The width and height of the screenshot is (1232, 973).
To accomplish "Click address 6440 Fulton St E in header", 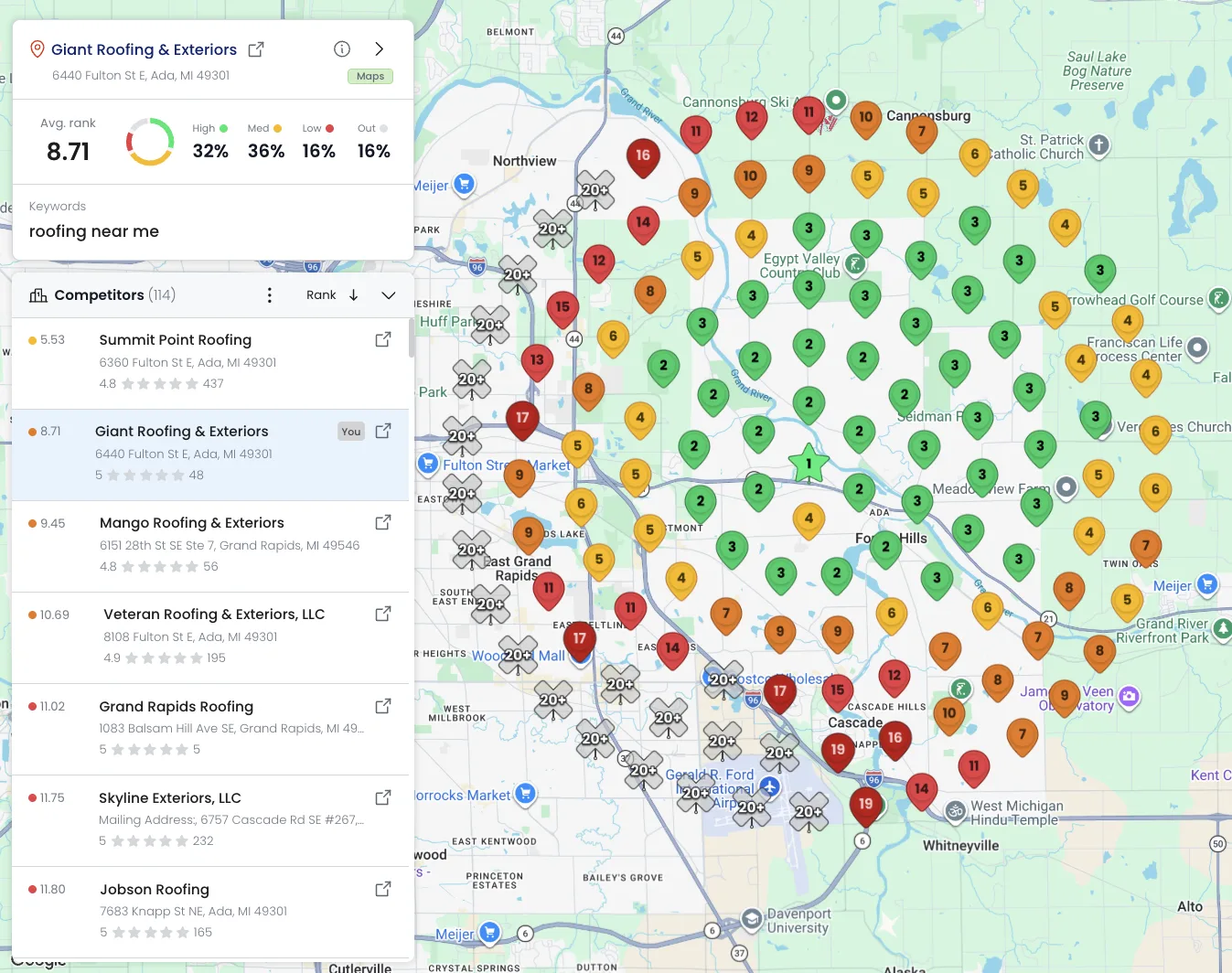I will pyautogui.click(x=141, y=76).
